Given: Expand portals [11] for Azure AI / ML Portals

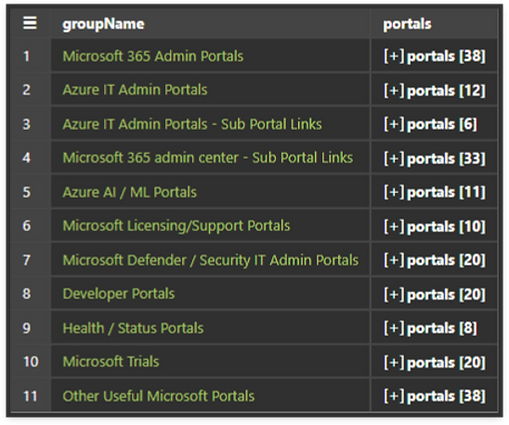Looking at the screenshot, I should coord(434,192).
